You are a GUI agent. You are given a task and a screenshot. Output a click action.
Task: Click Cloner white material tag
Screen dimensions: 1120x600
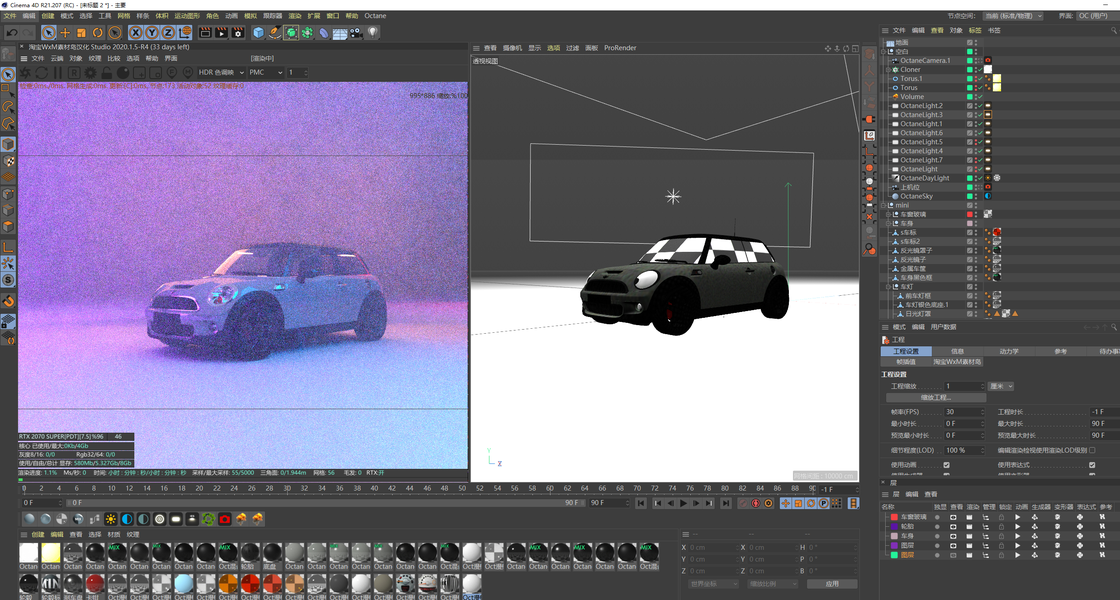point(988,69)
